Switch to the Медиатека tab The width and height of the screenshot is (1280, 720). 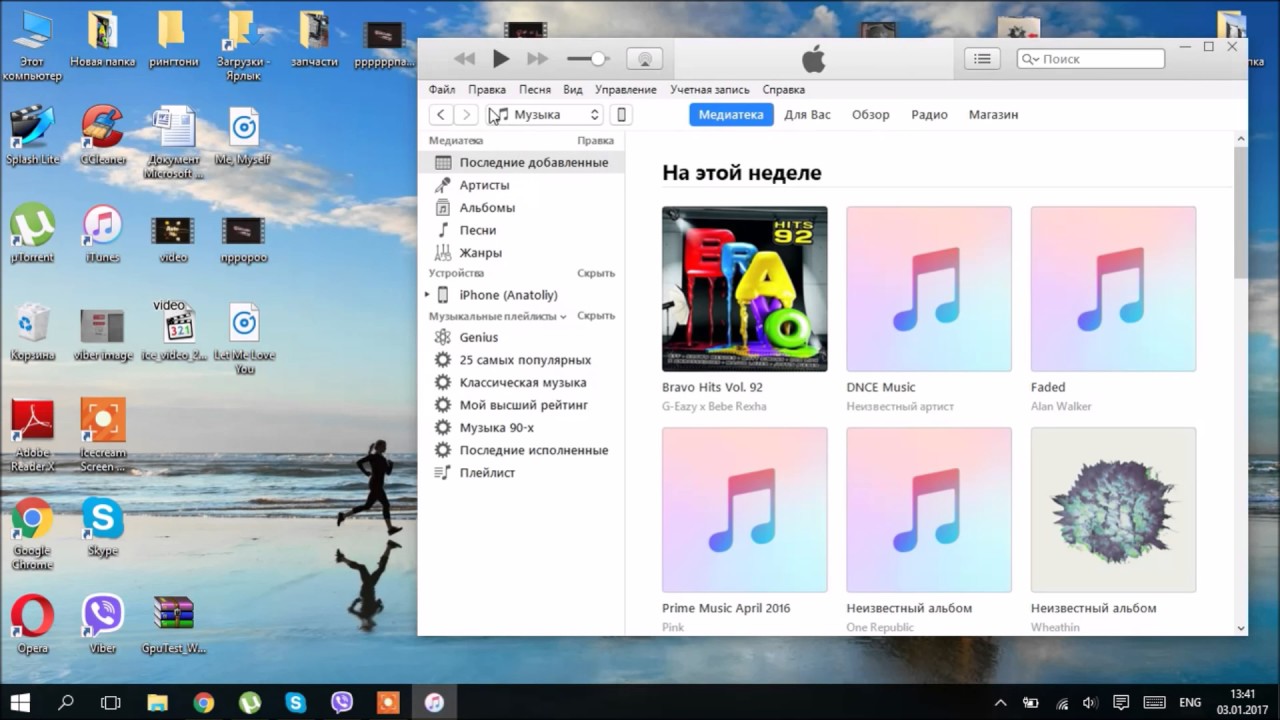pos(731,115)
